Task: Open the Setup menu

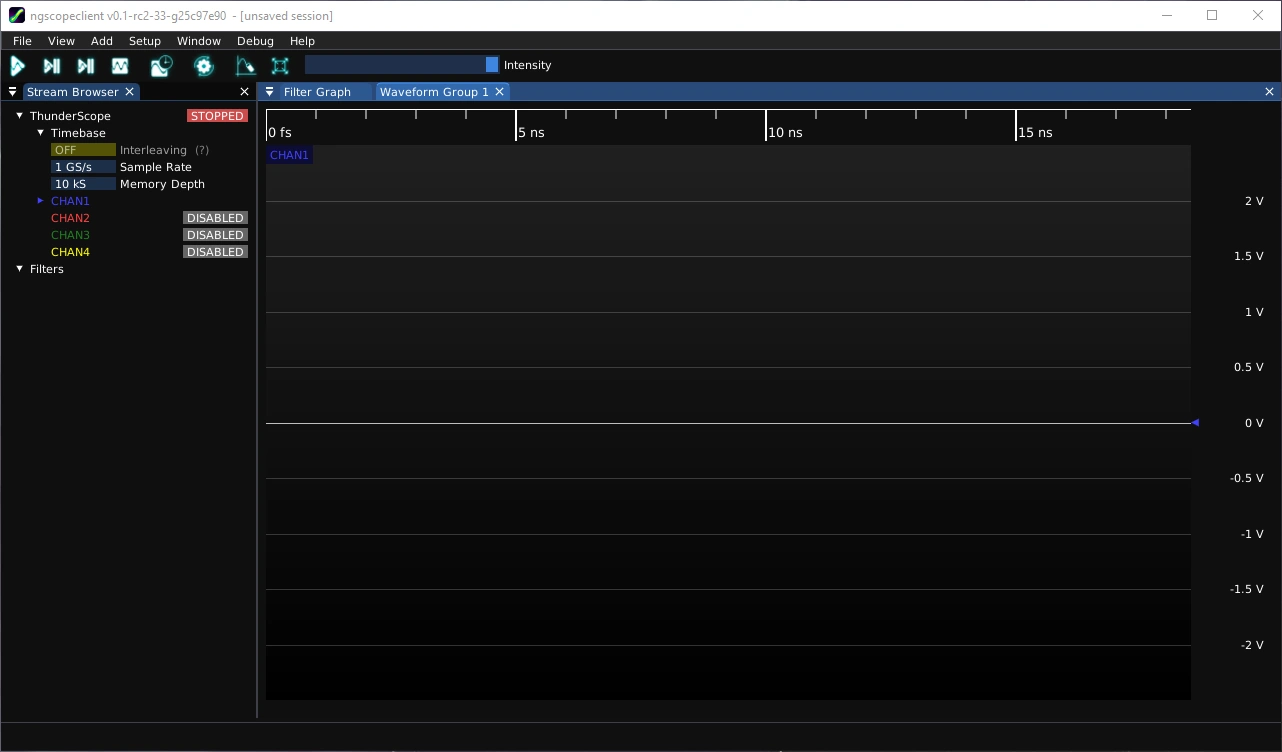Action: pos(144,41)
